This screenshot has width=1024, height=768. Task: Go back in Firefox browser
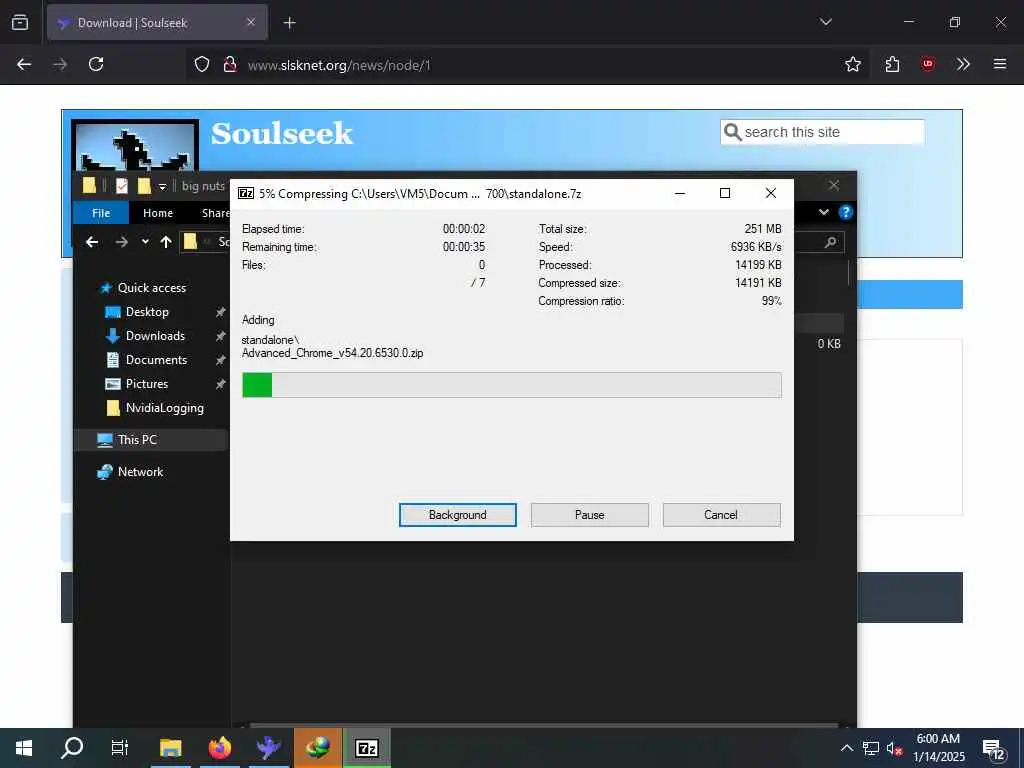[24, 64]
